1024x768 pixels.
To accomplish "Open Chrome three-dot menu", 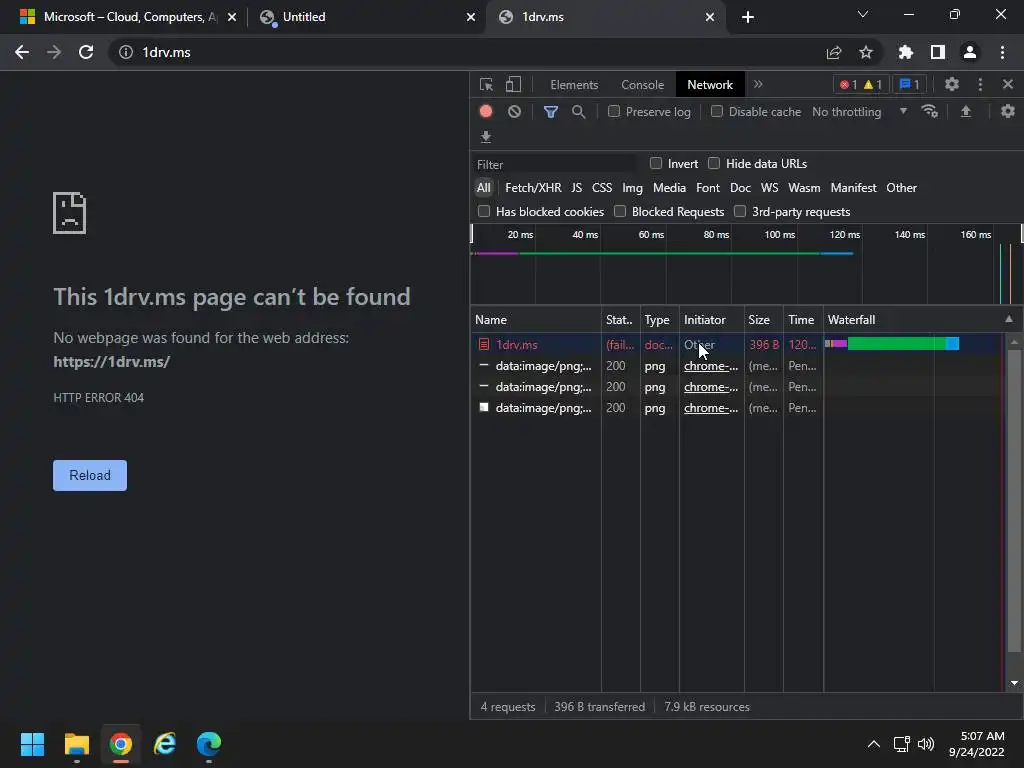I will tap(1002, 52).
